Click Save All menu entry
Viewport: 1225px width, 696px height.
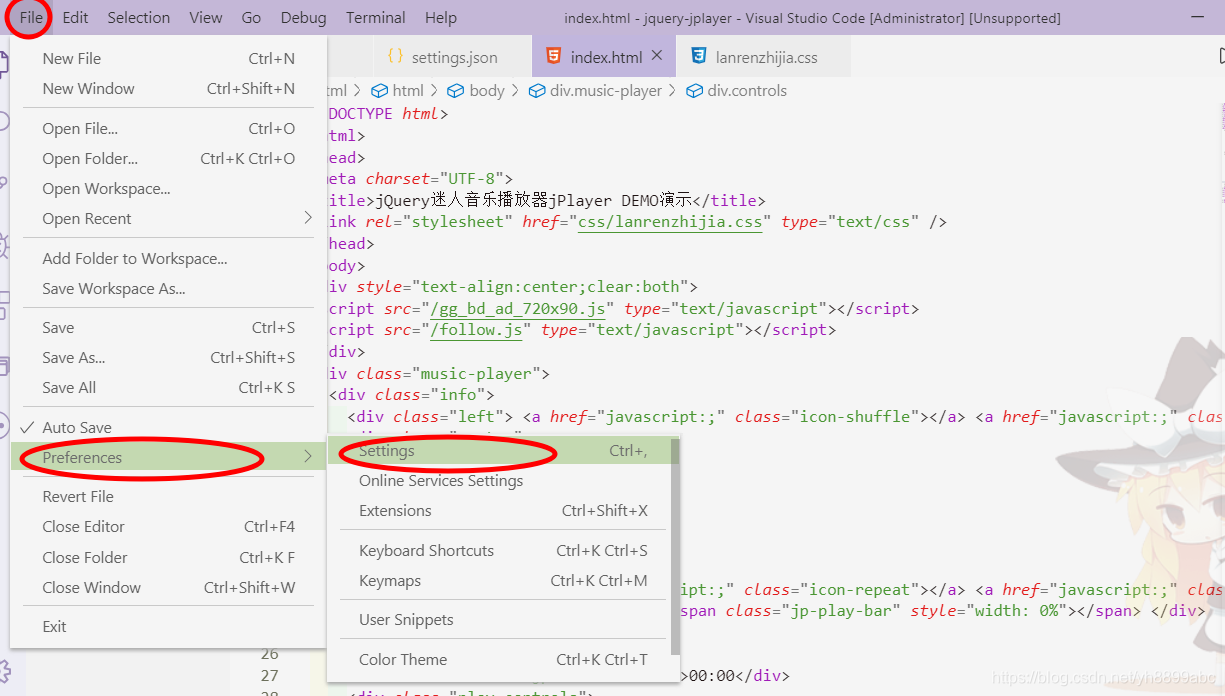click(x=168, y=388)
